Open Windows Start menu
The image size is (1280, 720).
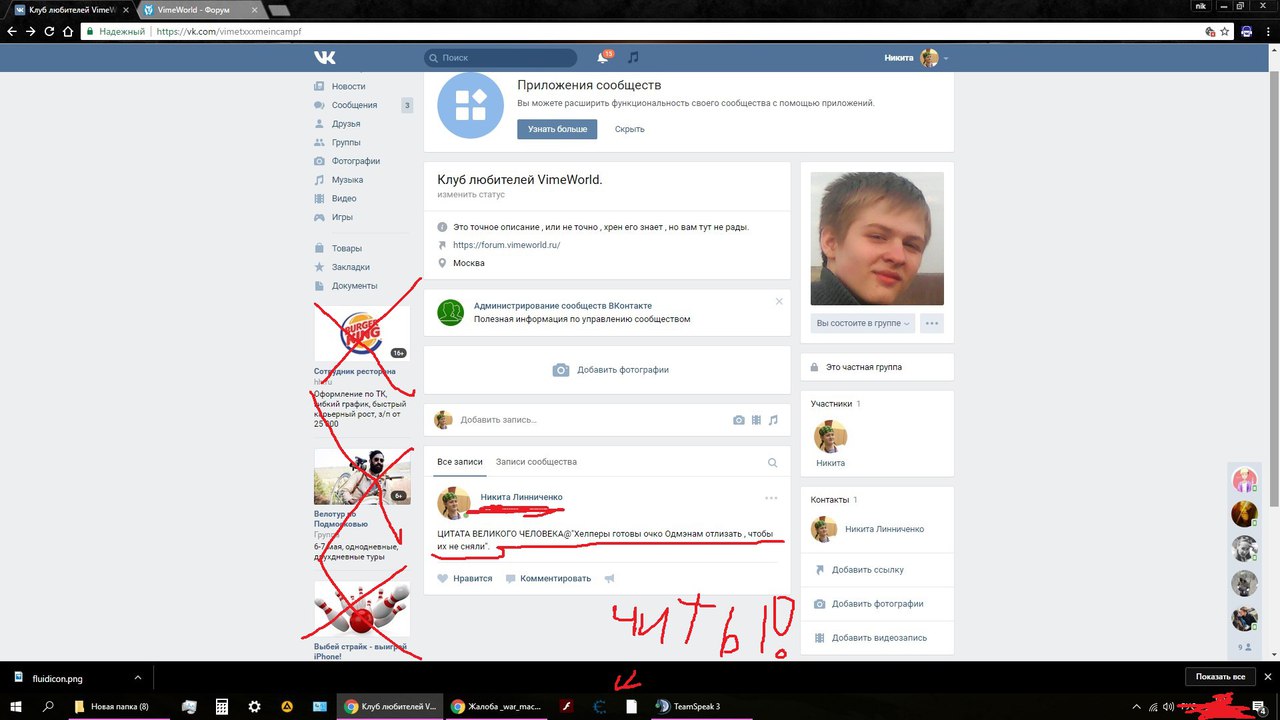click(x=16, y=706)
